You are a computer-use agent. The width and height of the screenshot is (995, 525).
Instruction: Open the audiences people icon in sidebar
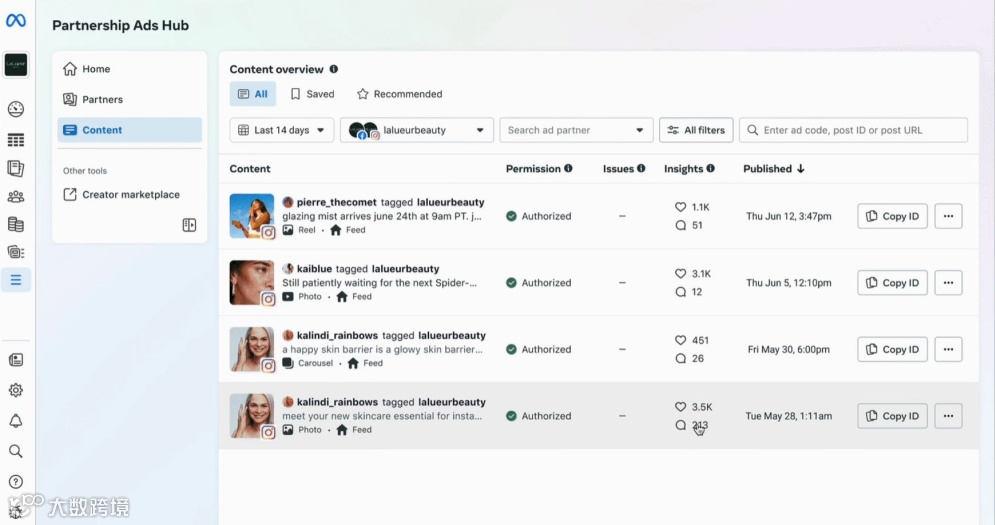[x=16, y=197]
